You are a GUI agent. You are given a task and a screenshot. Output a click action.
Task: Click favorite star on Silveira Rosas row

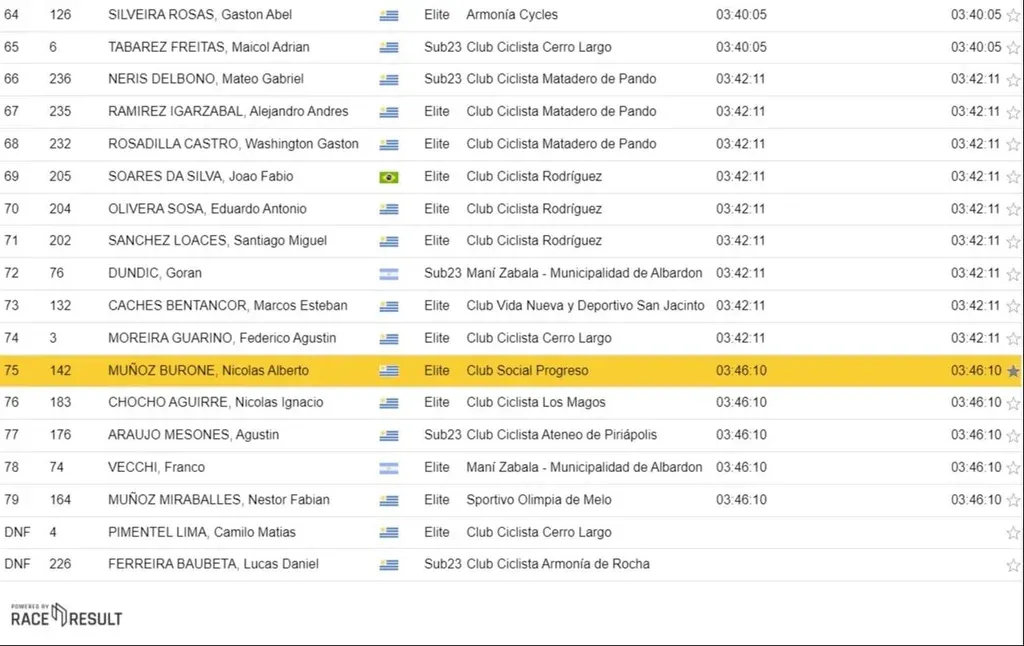click(x=1013, y=15)
